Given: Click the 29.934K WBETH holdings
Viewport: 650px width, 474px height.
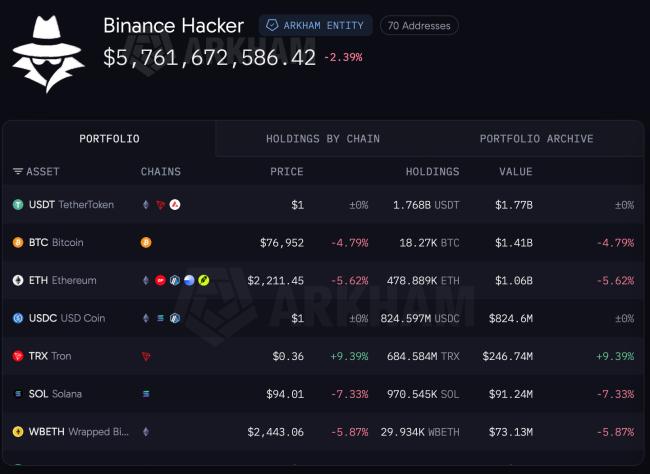Looking at the screenshot, I should 420,432.
